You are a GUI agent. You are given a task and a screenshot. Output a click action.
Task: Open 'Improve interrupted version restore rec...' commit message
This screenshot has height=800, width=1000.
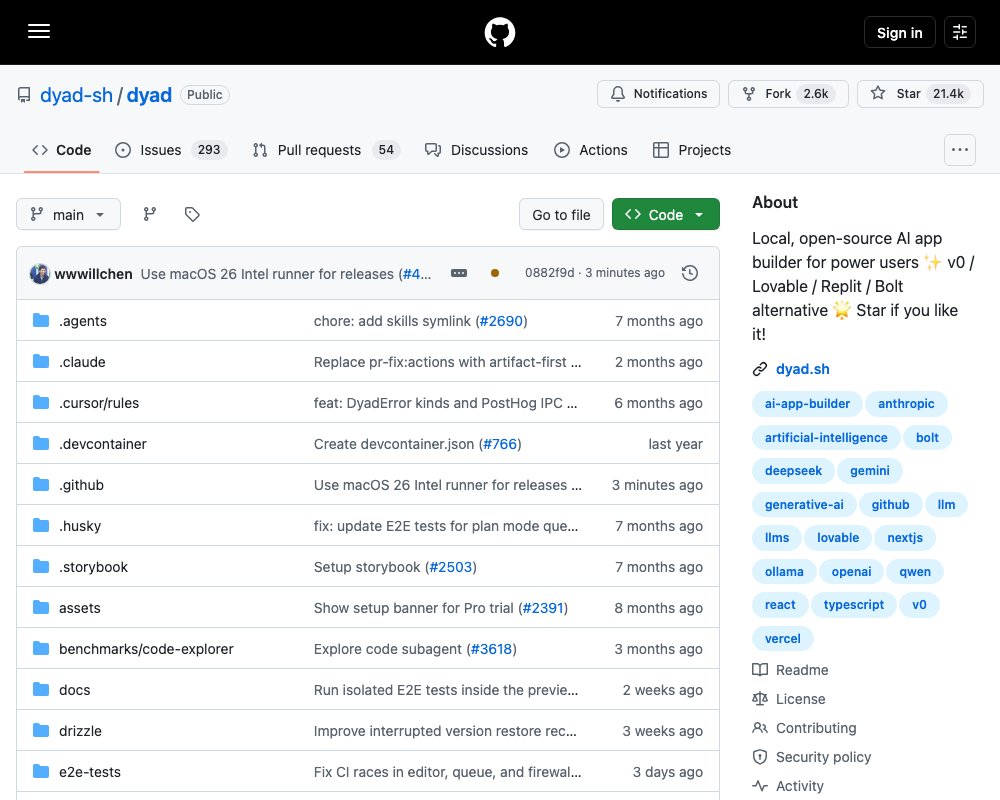tap(445, 730)
